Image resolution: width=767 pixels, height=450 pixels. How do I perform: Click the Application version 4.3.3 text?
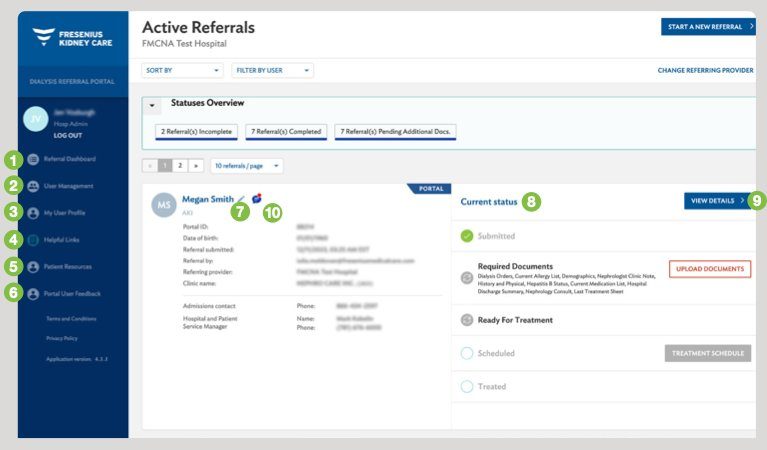click(77, 359)
